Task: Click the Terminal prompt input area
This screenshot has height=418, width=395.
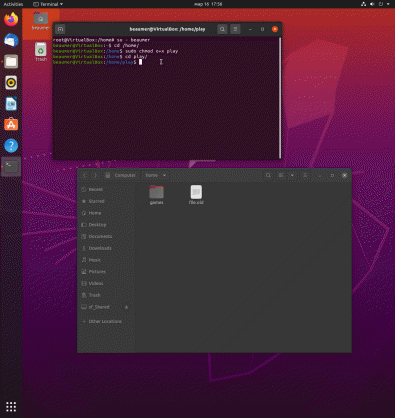Action: pyautogui.click(x=140, y=62)
